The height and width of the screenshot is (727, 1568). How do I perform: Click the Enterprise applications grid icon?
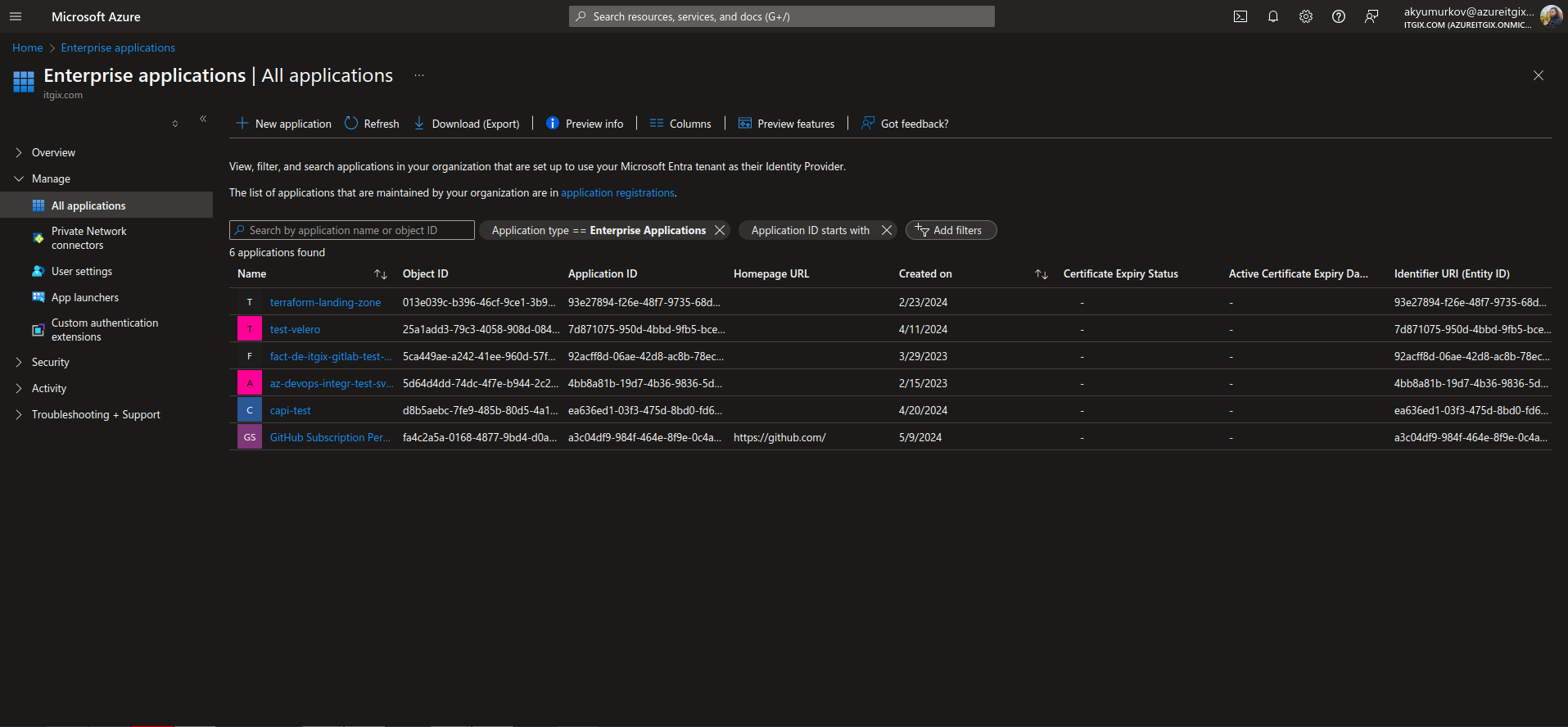(24, 81)
